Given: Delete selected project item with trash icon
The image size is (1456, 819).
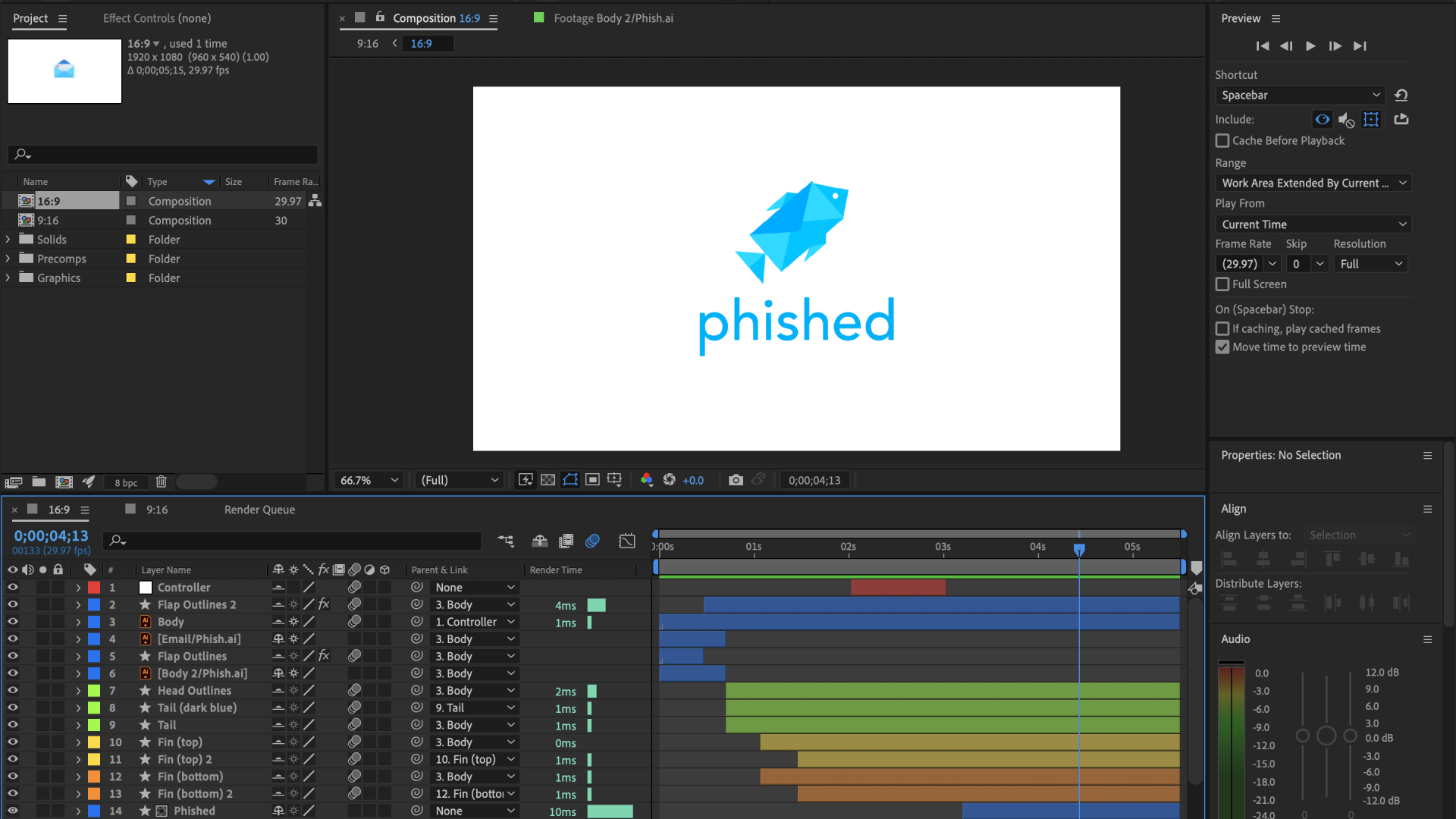Looking at the screenshot, I should 161,482.
